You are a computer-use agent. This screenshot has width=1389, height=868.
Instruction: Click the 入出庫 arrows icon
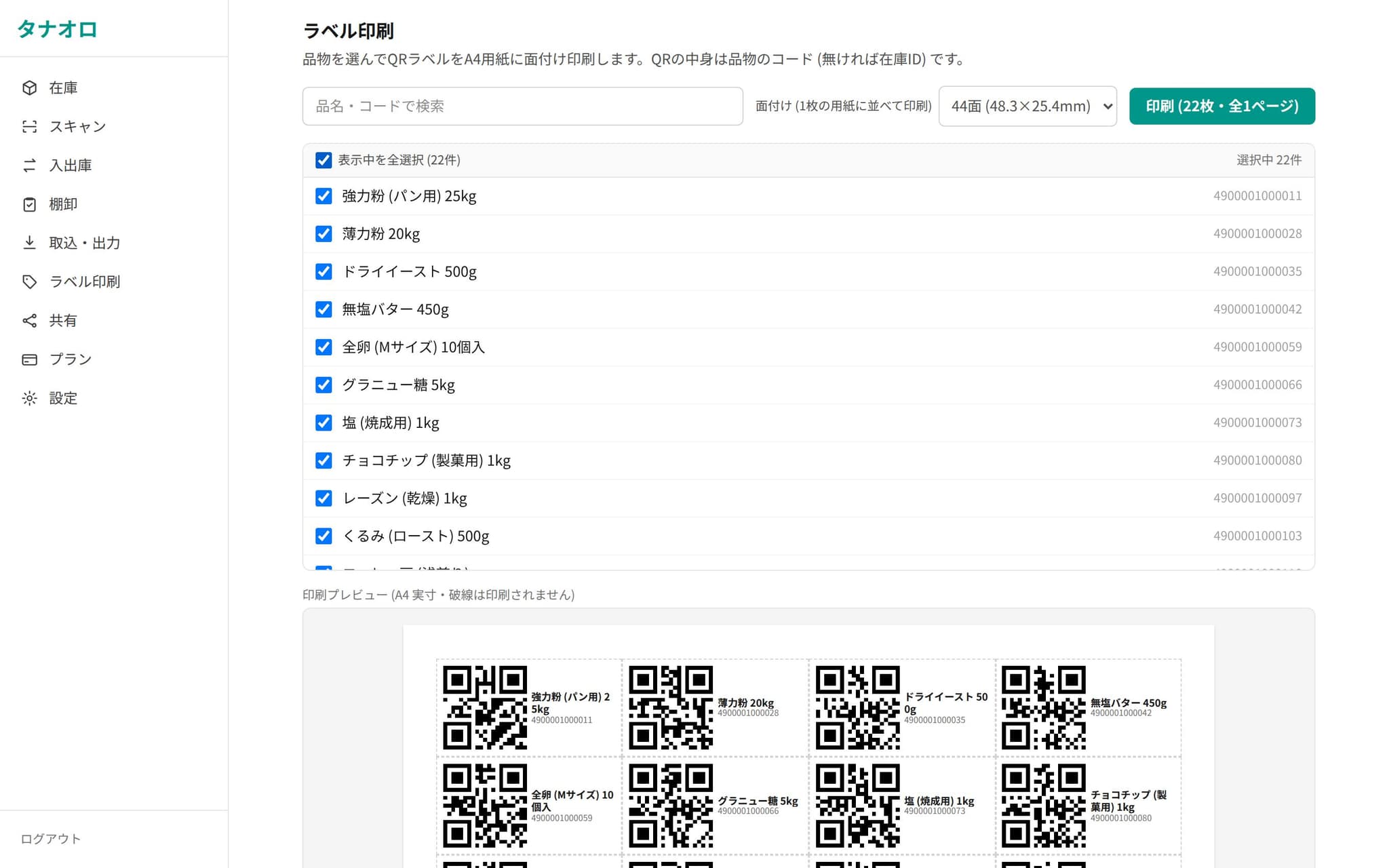tap(29, 165)
